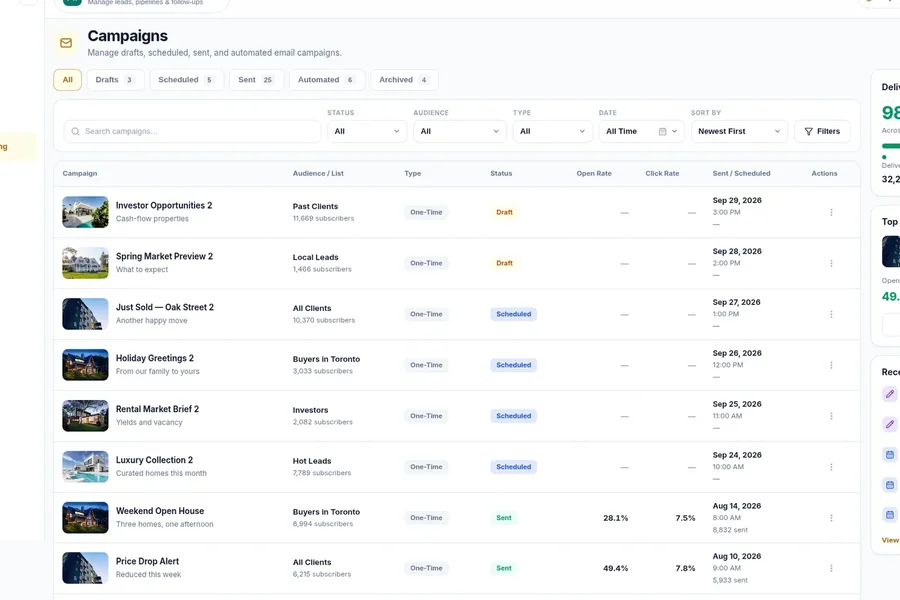Switch to the Scheduled tab
This screenshot has width=900, height=600.
click(x=186, y=80)
